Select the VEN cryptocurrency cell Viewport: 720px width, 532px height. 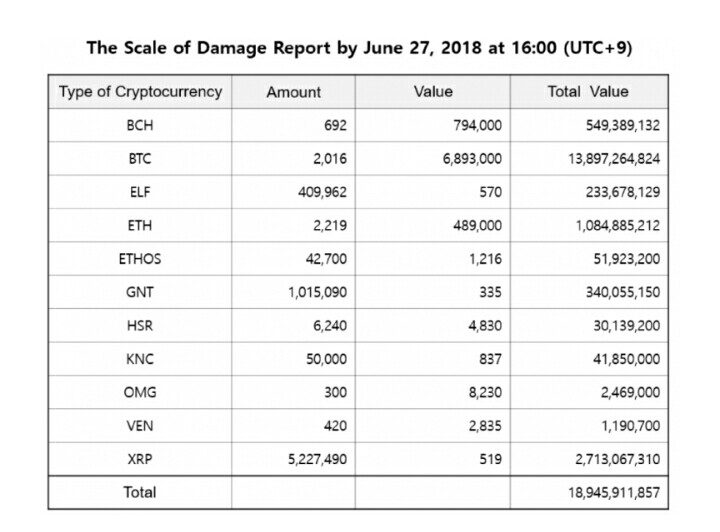tap(139, 425)
